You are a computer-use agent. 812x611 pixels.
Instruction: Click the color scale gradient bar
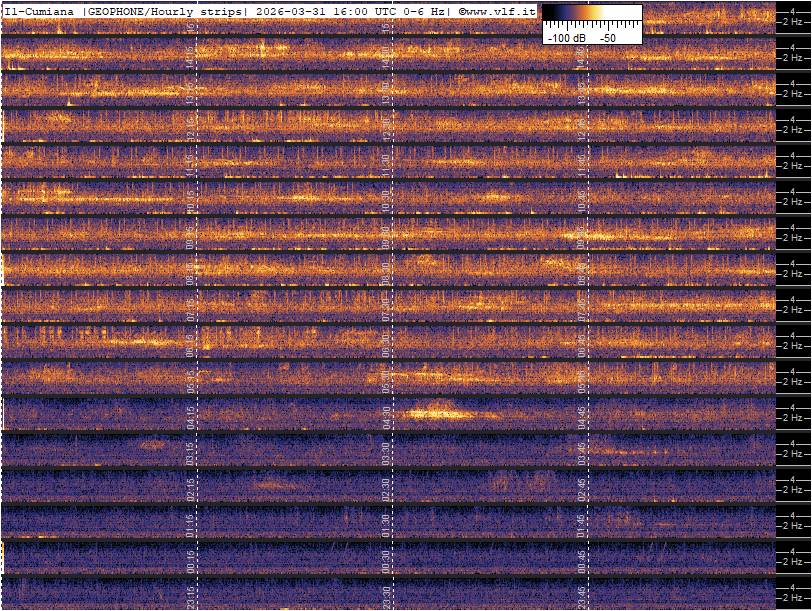(592, 14)
